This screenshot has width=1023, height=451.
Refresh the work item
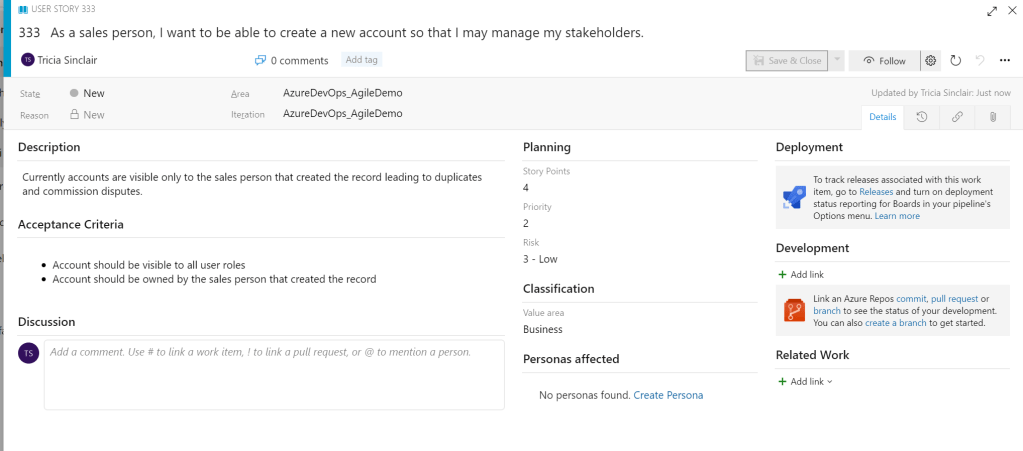click(x=955, y=60)
